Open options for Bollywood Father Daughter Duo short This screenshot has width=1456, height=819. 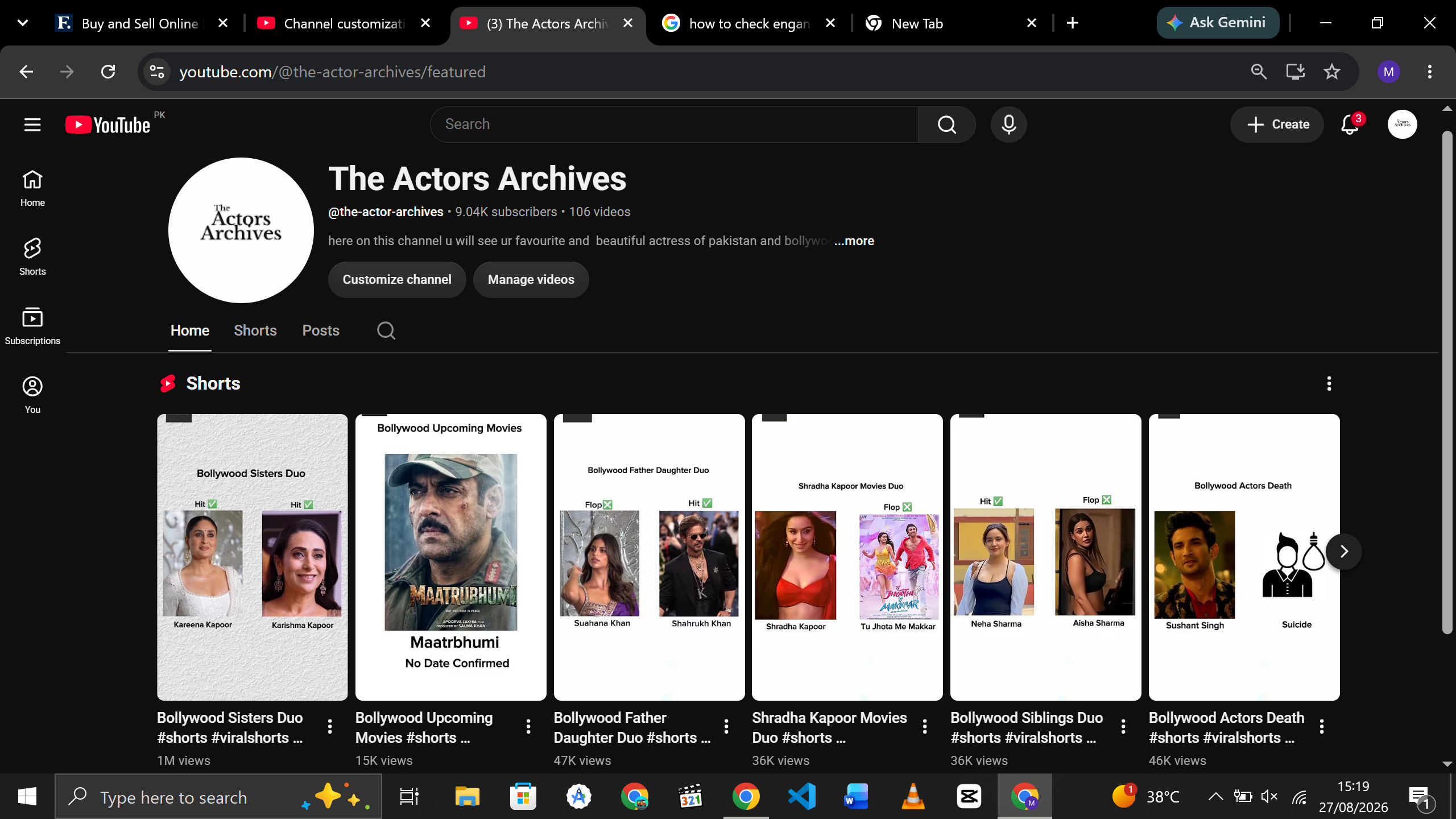coord(726,726)
